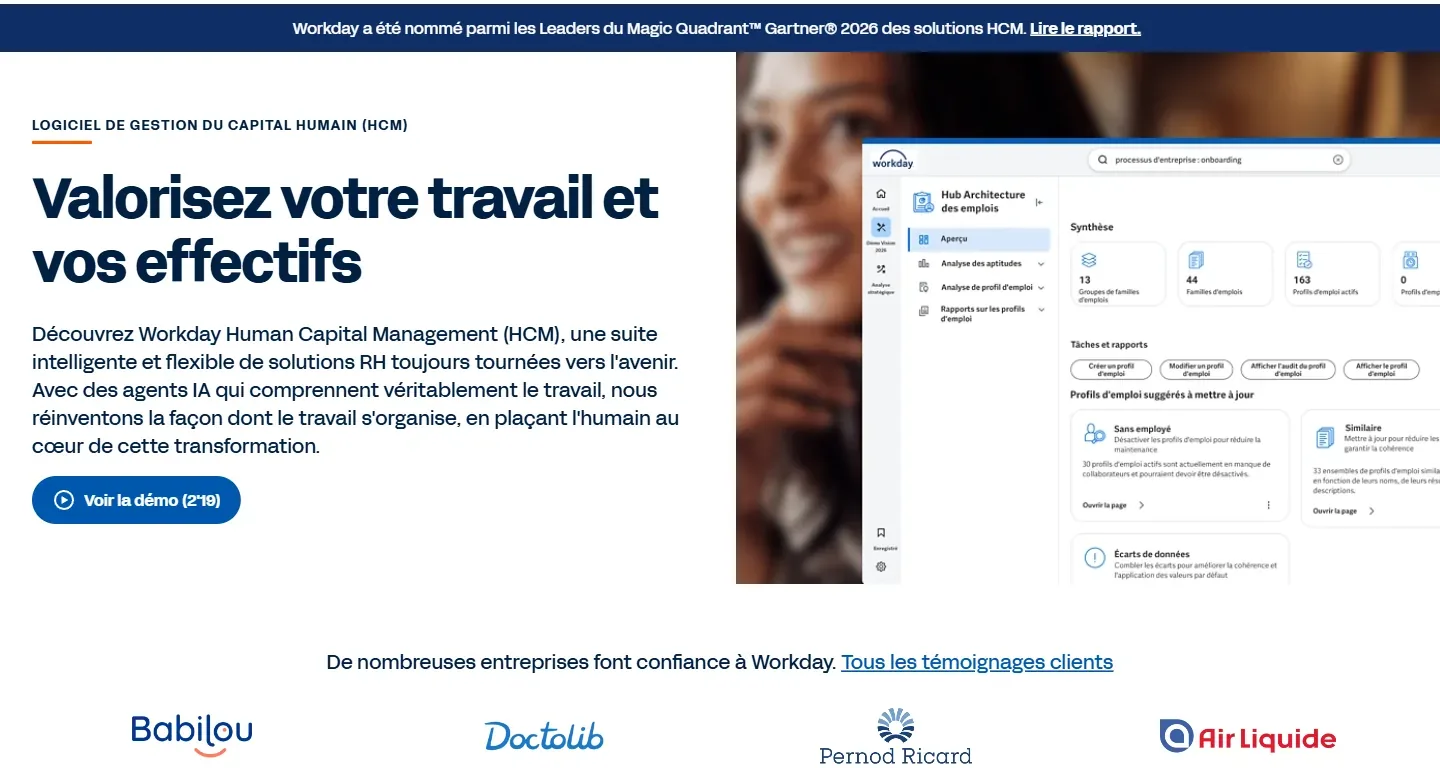Click the Pernod Ricard logo
The height and width of the screenshot is (768, 1440).
[x=895, y=738]
